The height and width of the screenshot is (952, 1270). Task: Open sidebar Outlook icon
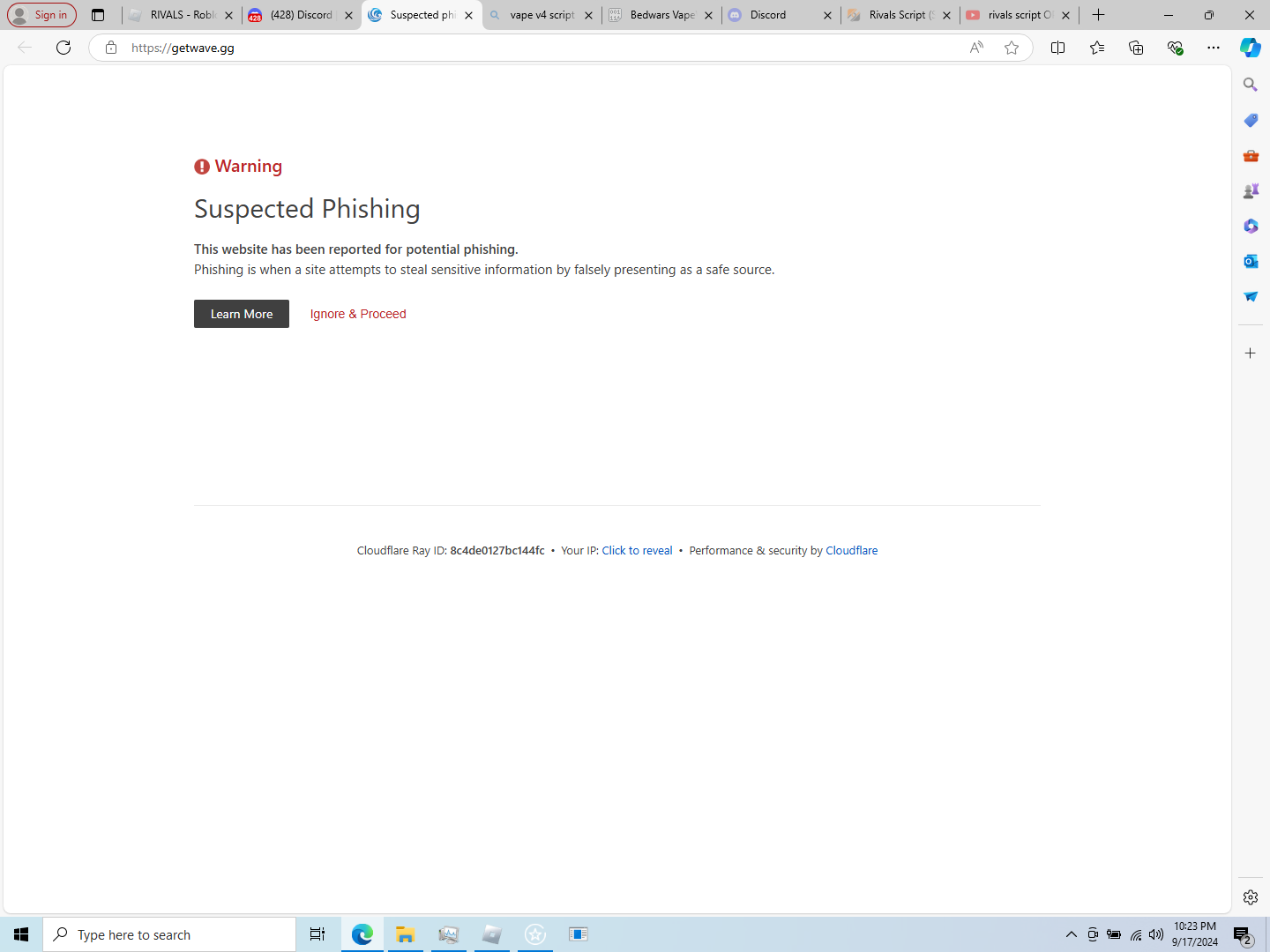pos(1251,261)
